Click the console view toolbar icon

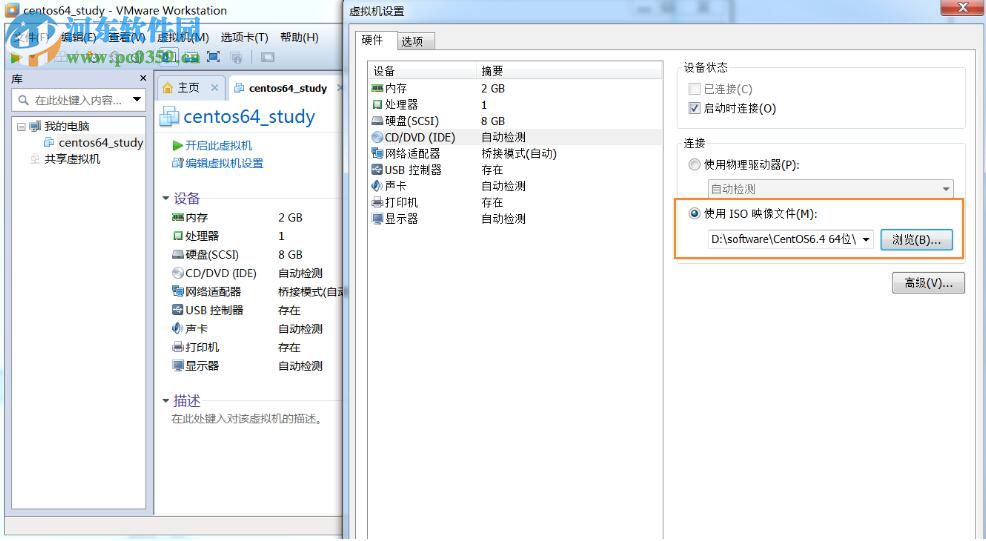(x=267, y=57)
